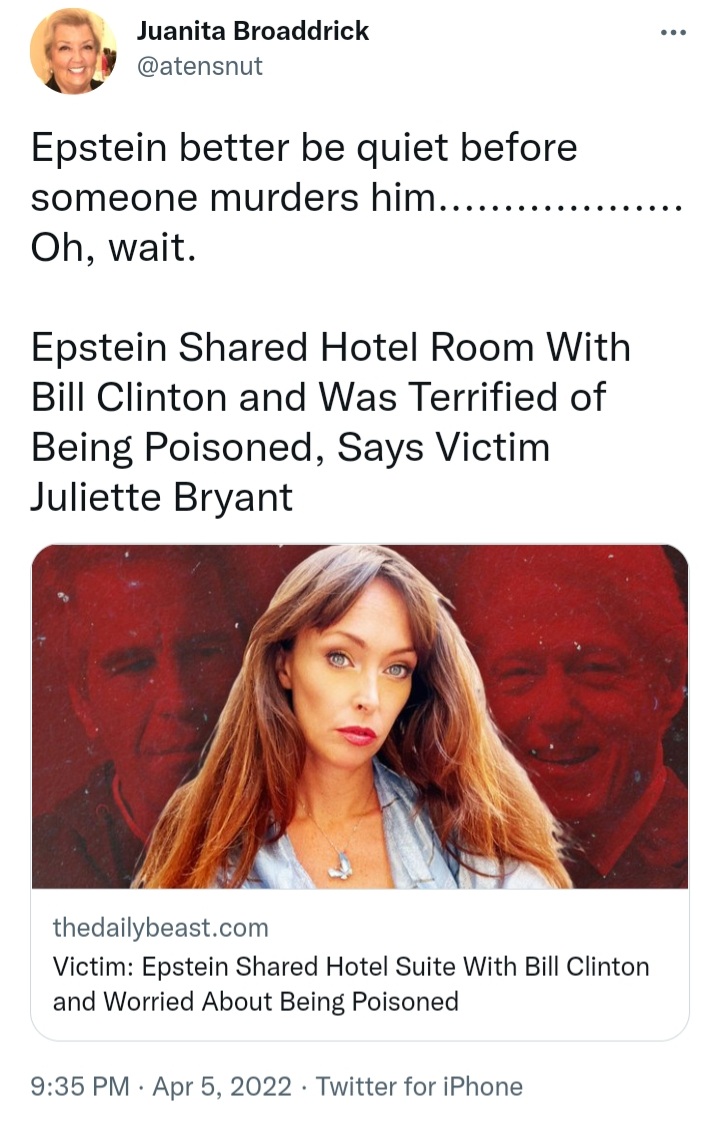Click the 'Epstein Shared Hotel Room With' line

[x=330, y=348]
